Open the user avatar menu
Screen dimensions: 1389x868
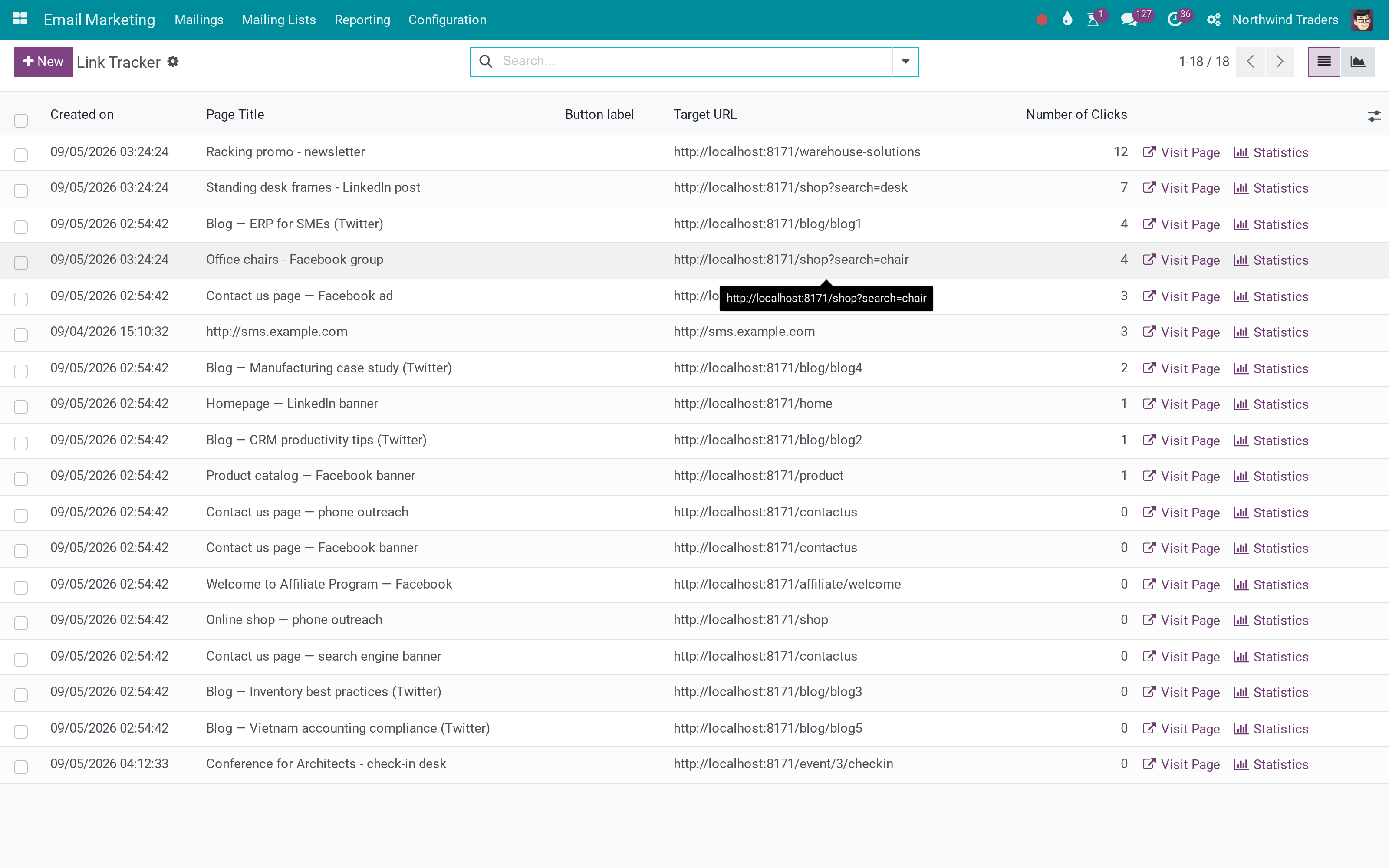tap(1362, 20)
